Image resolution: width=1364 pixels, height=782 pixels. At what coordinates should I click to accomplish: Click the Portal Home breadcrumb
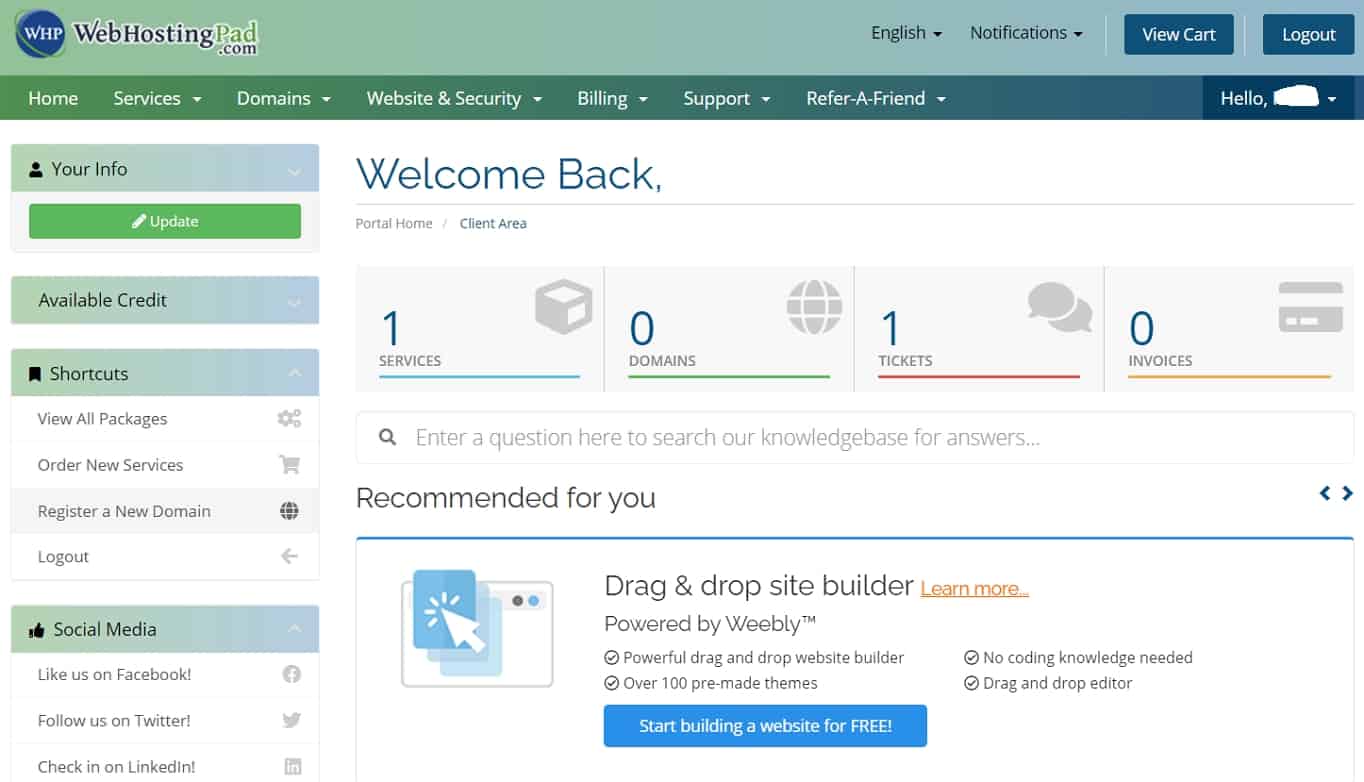click(x=394, y=223)
